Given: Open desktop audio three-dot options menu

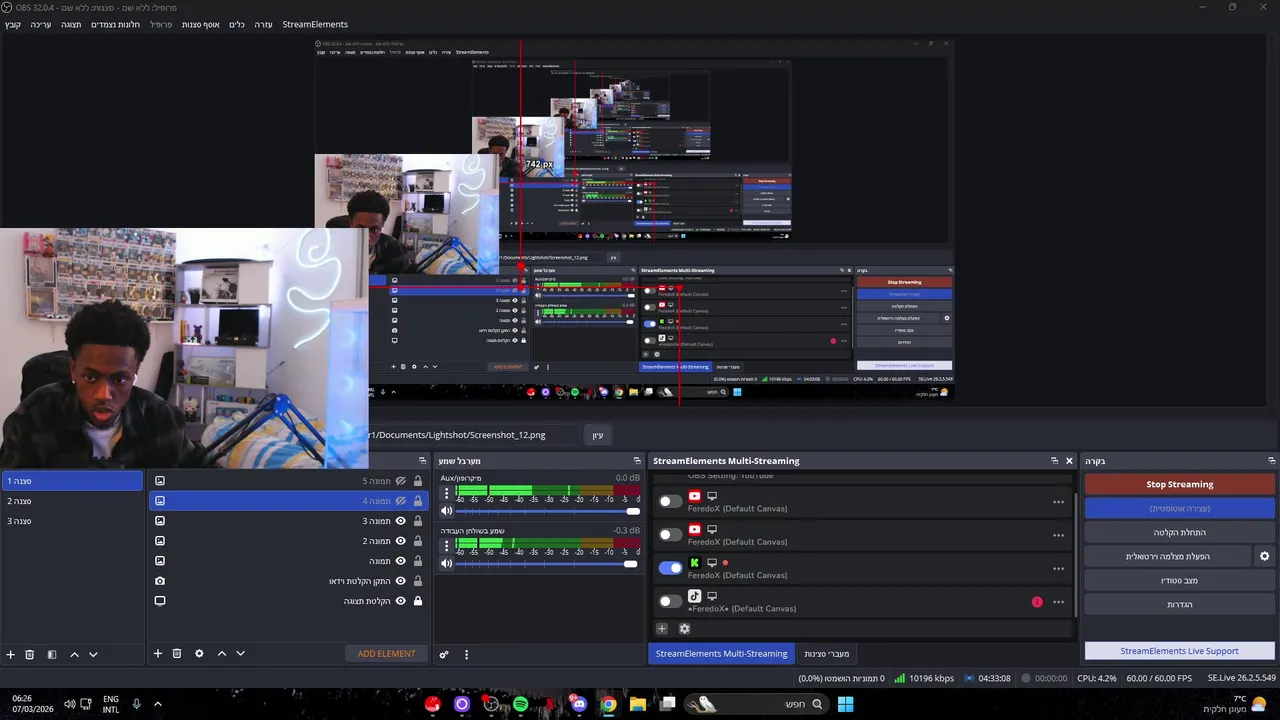Looking at the screenshot, I should click(446, 545).
